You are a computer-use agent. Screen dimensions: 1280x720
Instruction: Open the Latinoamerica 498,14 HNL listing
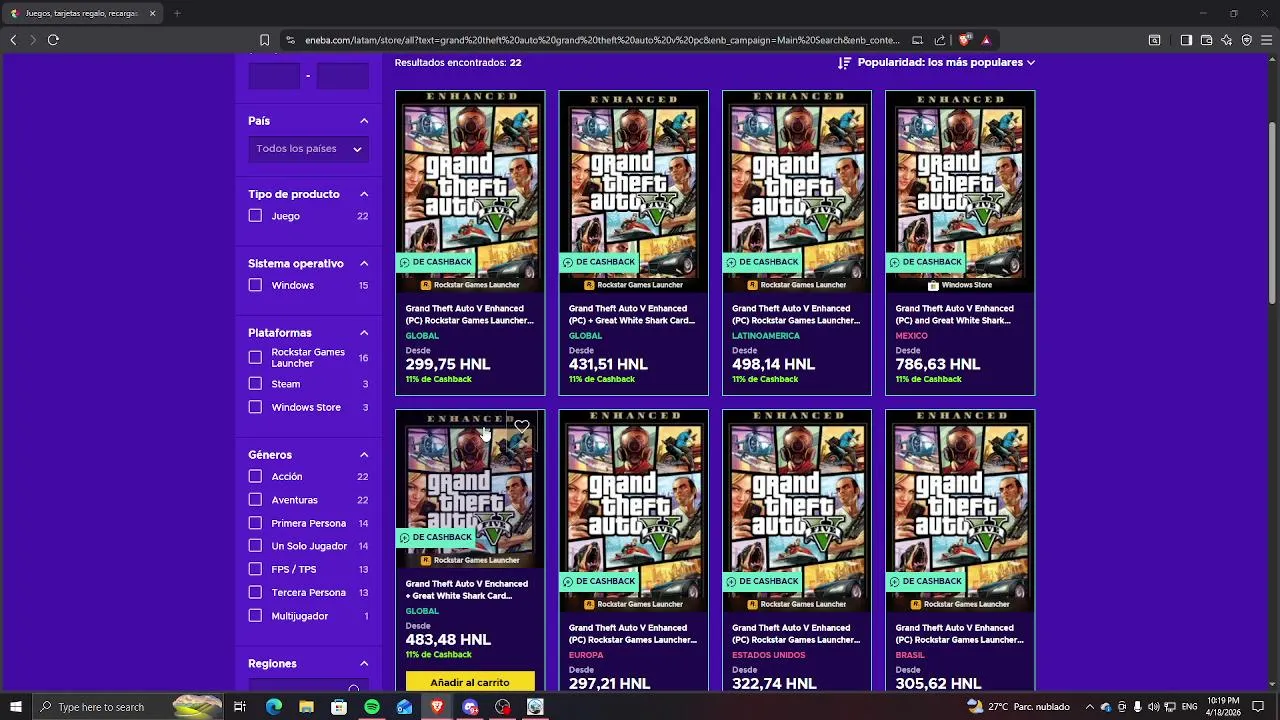(x=797, y=243)
